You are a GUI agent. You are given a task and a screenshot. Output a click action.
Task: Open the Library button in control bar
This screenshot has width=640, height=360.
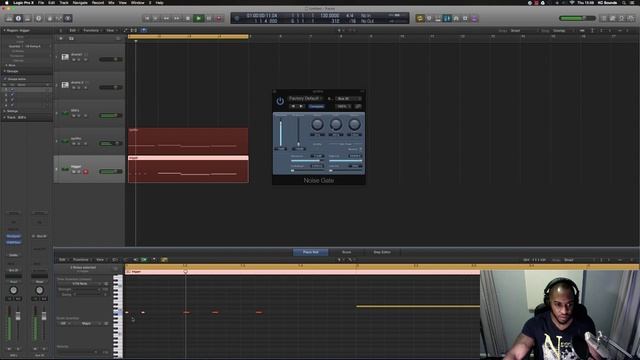(x=9, y=18)
